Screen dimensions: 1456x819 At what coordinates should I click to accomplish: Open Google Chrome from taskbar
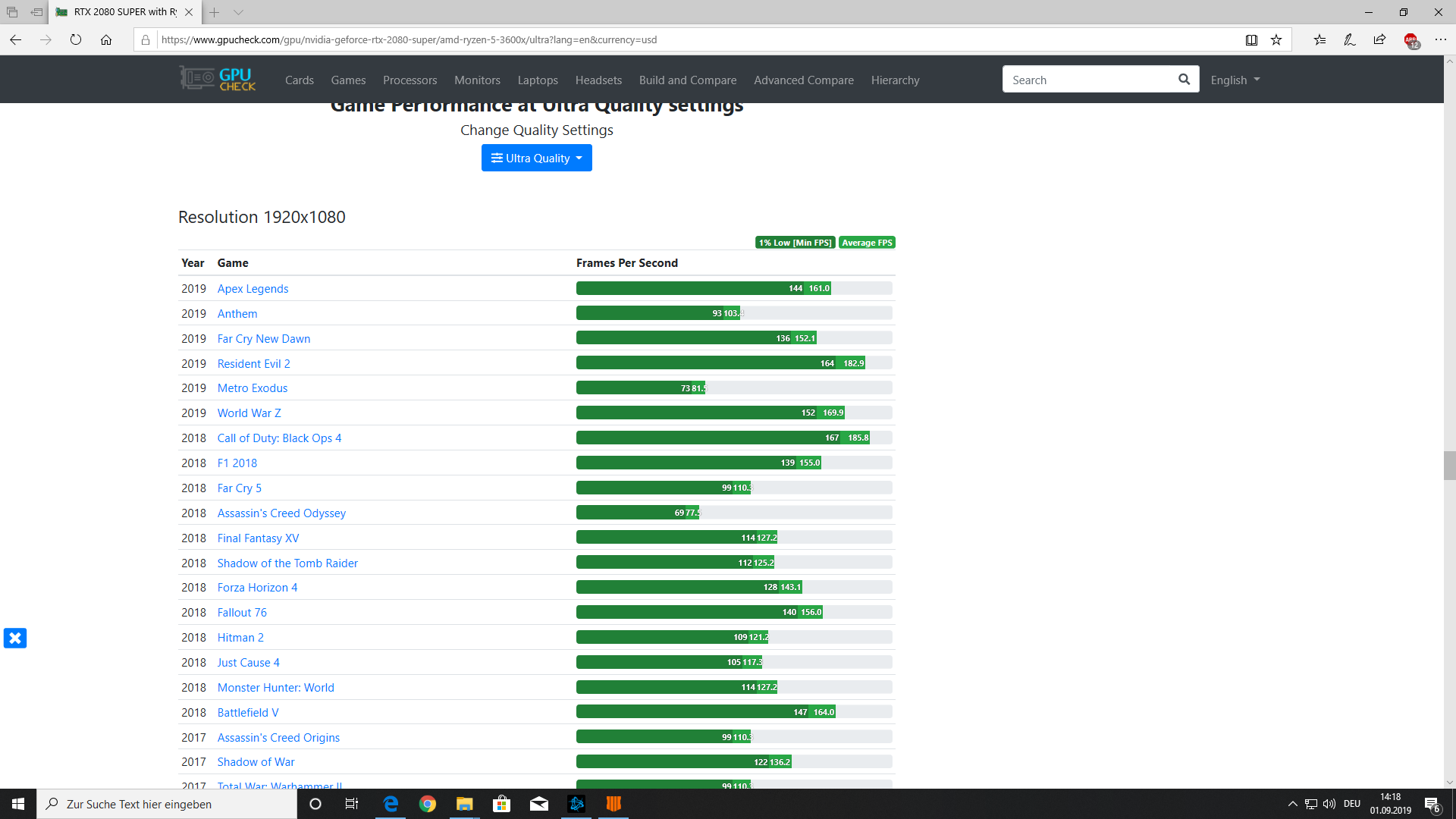(428, 804)
